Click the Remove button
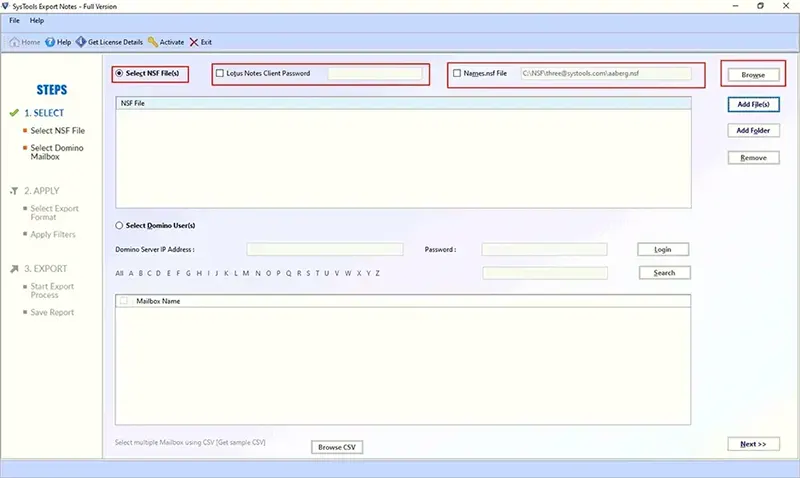Screen dimensions: 800x478 [753, 158]
